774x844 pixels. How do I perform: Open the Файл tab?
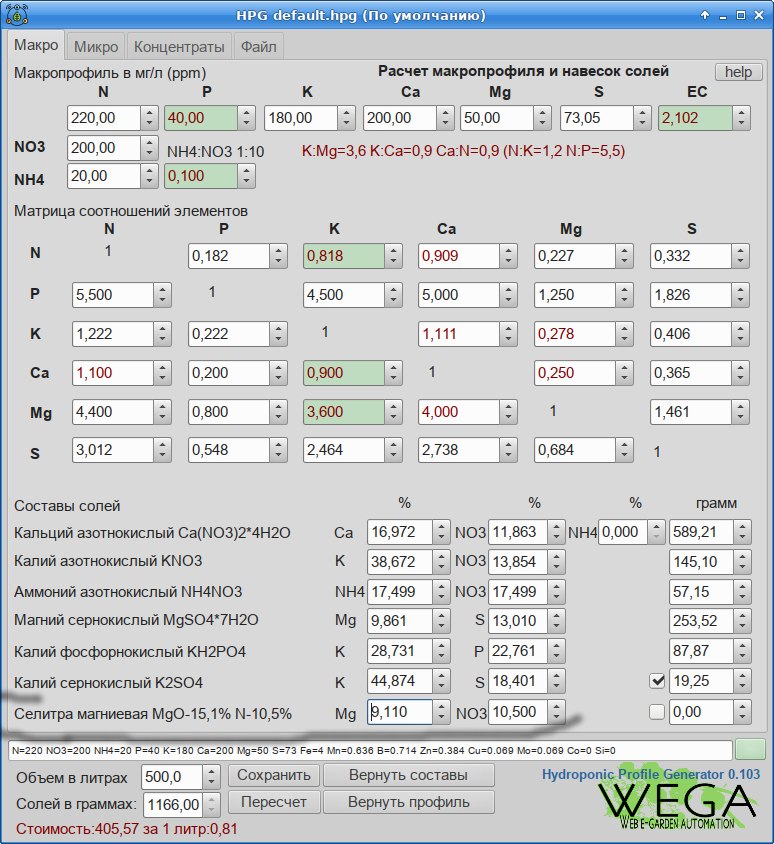tap(258, 47)
